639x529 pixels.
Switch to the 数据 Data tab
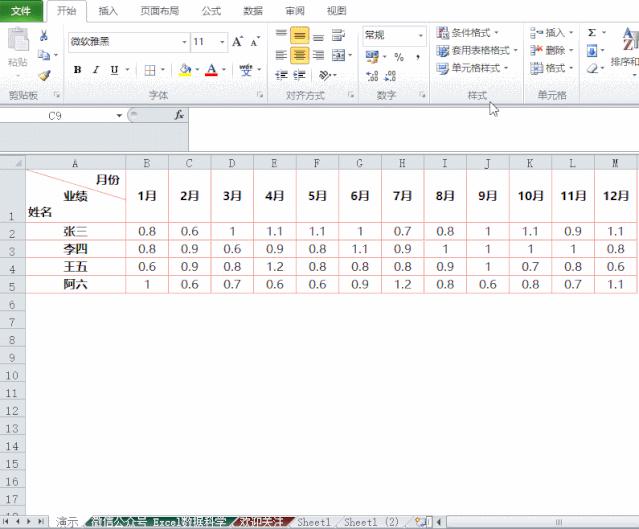(253, 11)
